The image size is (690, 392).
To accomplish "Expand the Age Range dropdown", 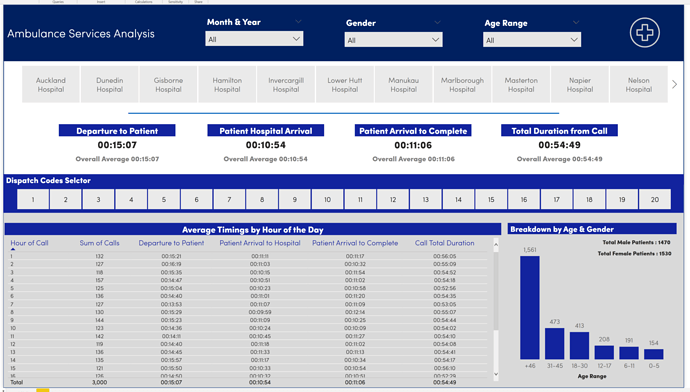I will coord(532,40).
